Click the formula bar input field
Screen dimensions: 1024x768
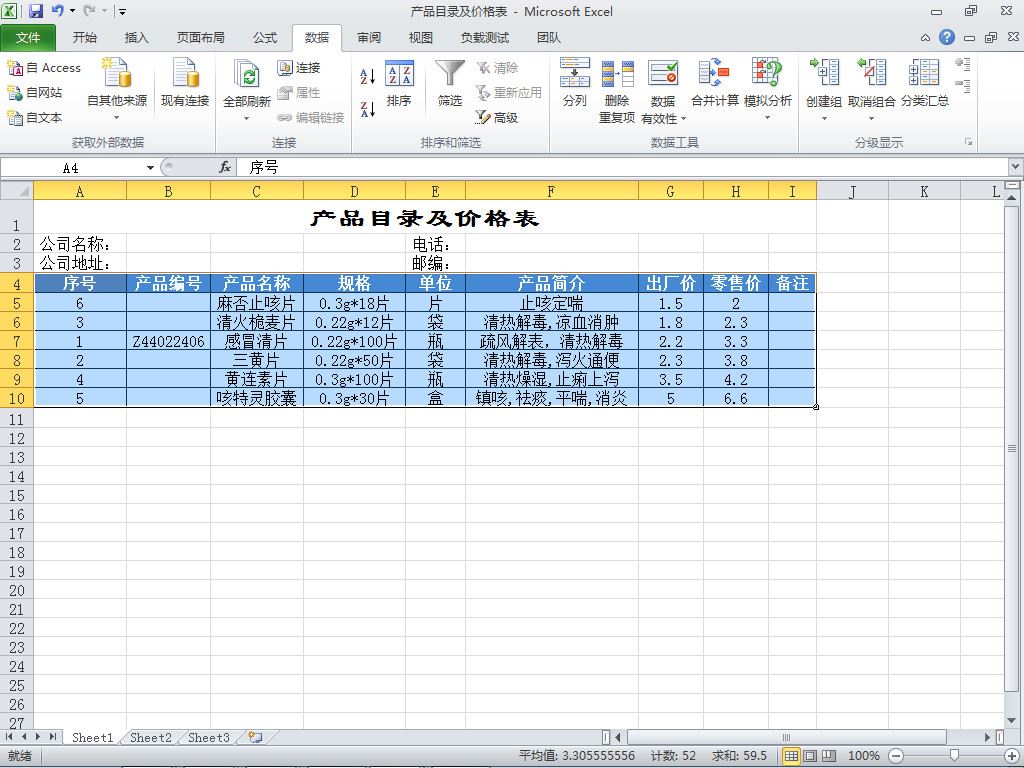click(x=624, y=168)
